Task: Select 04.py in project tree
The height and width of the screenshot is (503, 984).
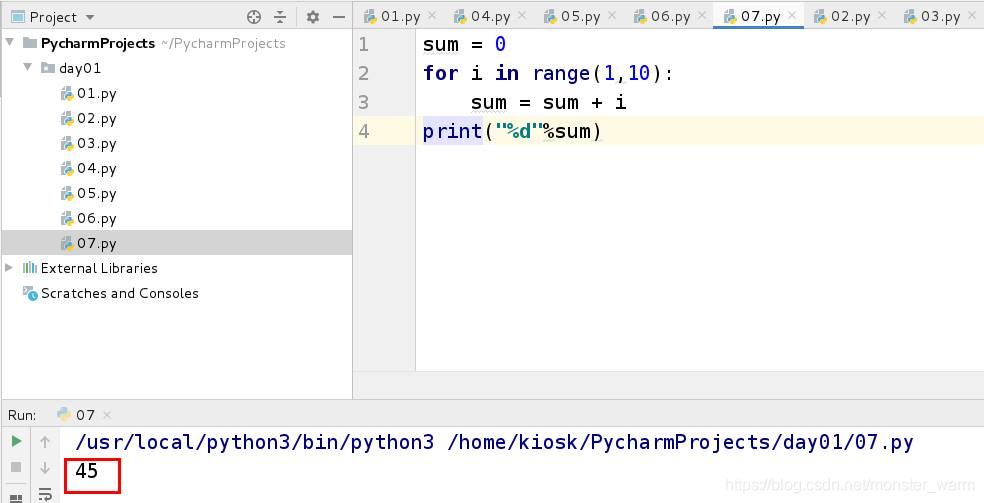Action: point(88,169)
